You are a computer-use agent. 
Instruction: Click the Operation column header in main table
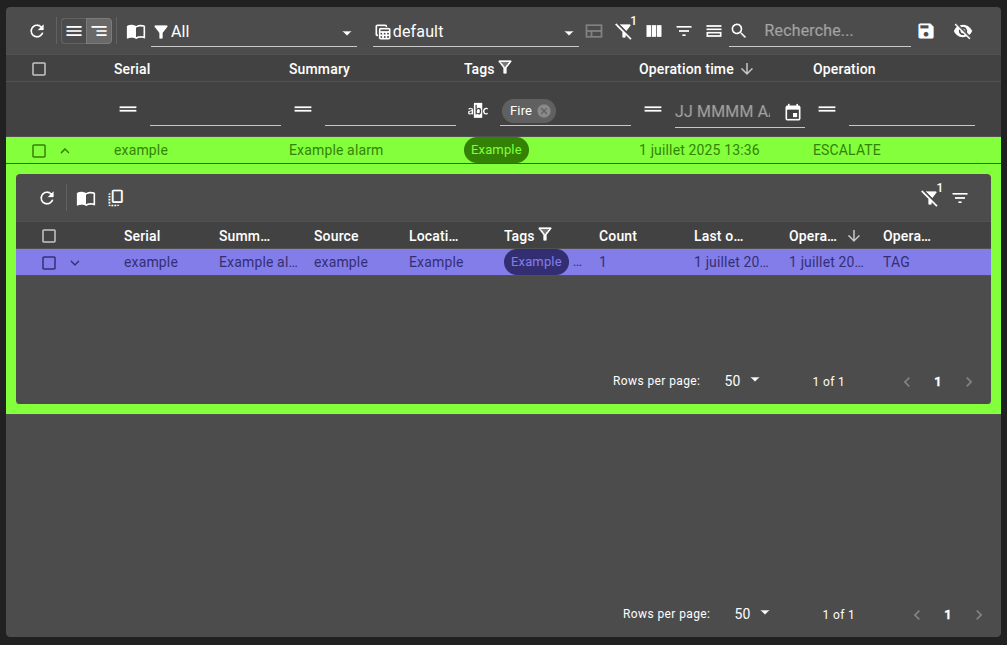844,69
